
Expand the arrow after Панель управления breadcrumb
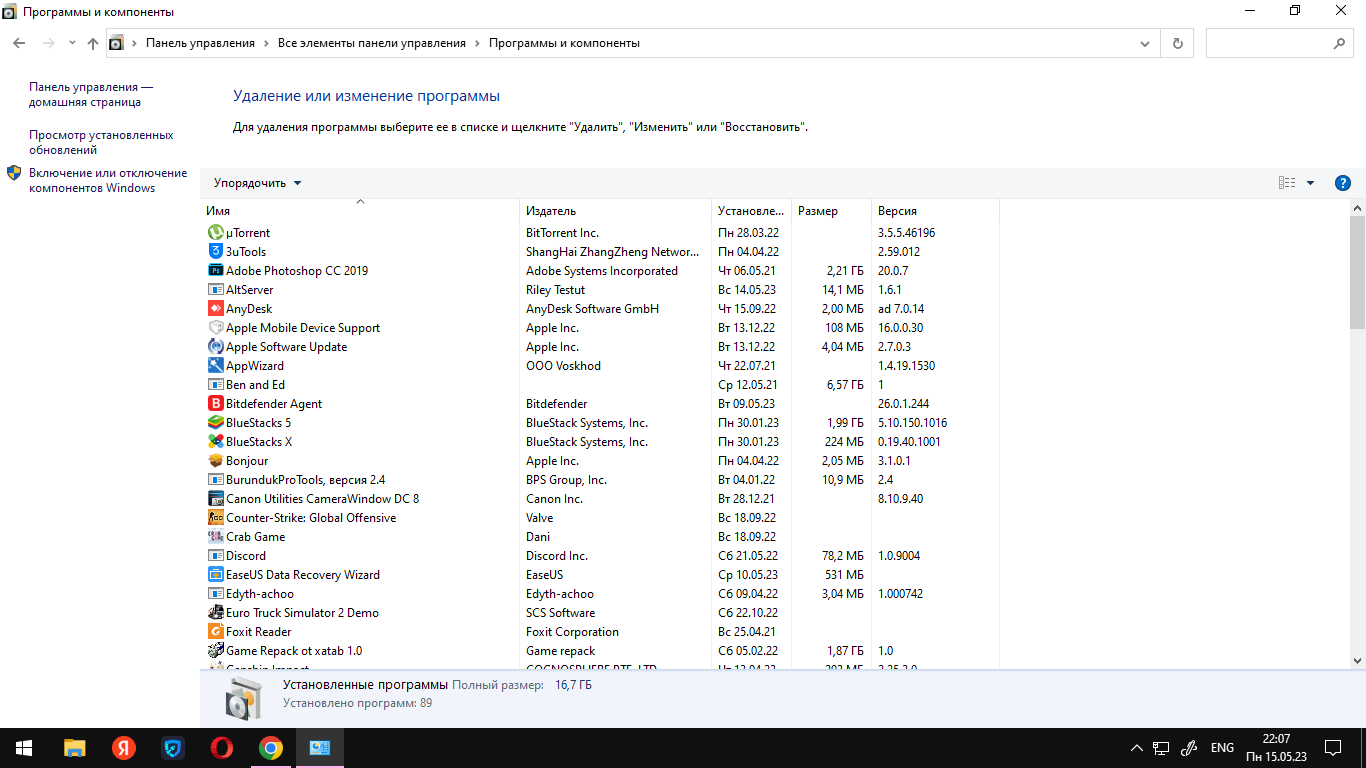click(266, 43)
